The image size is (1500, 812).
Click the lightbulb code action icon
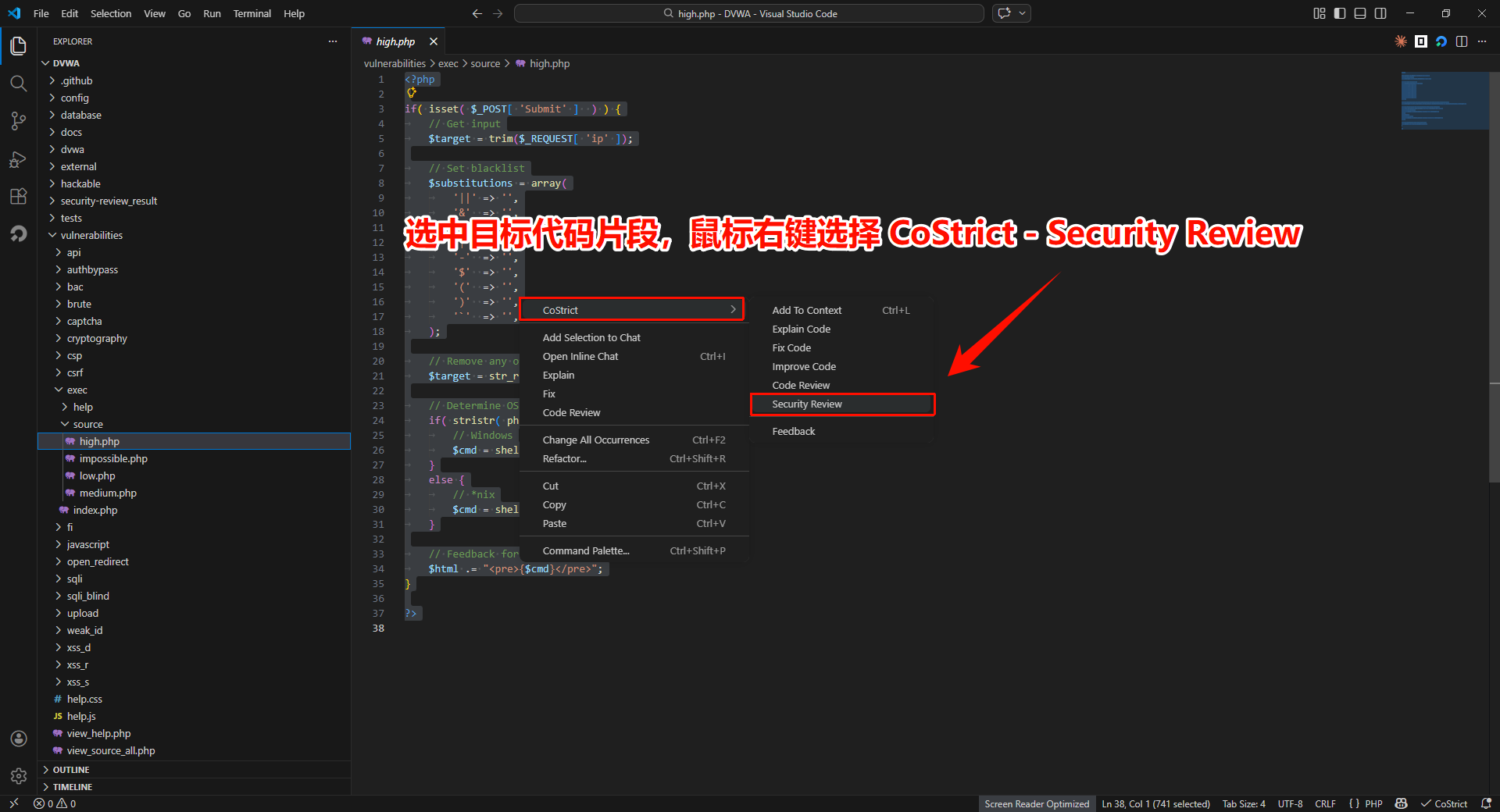point(412,94)
